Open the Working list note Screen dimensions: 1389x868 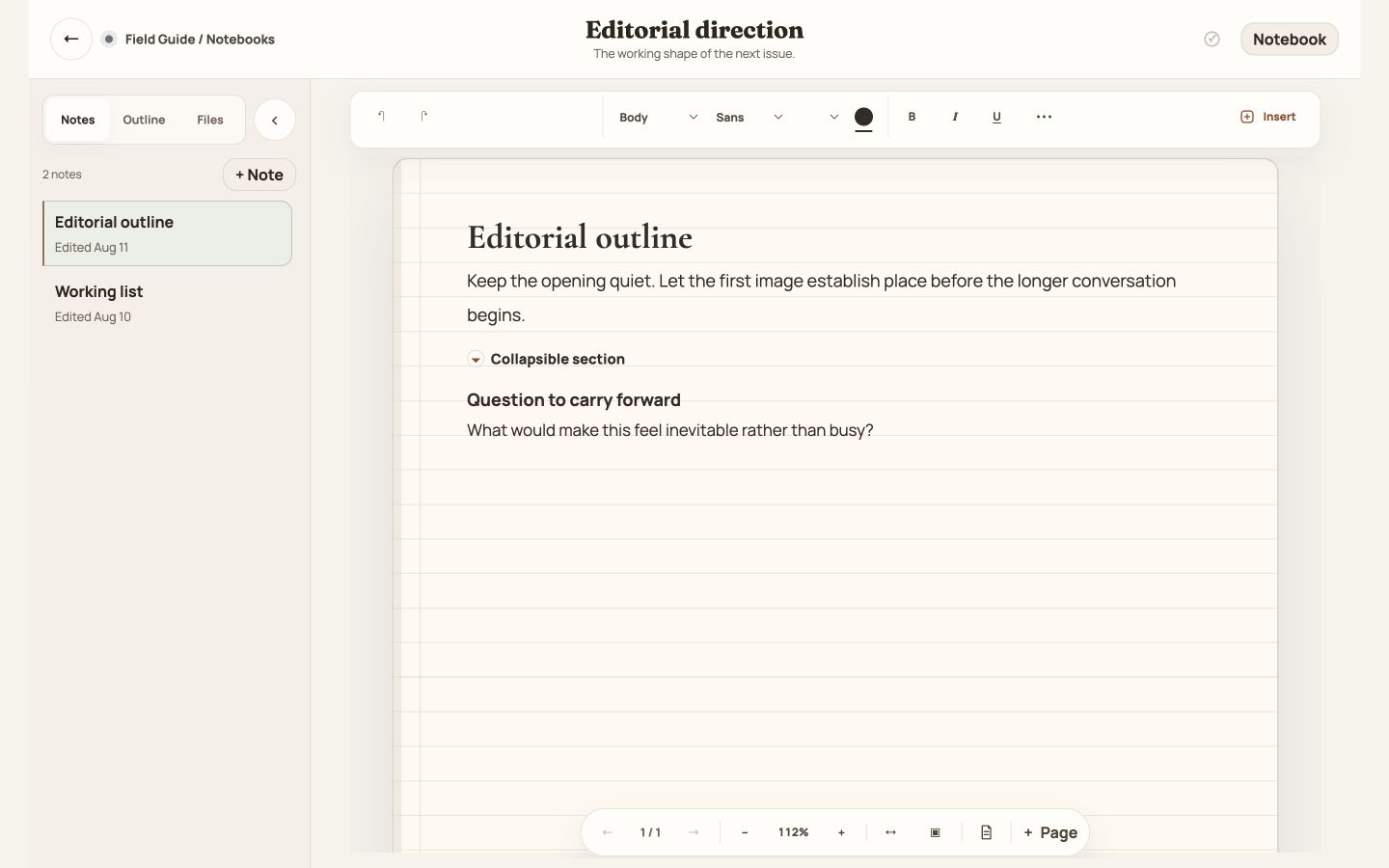168,303
